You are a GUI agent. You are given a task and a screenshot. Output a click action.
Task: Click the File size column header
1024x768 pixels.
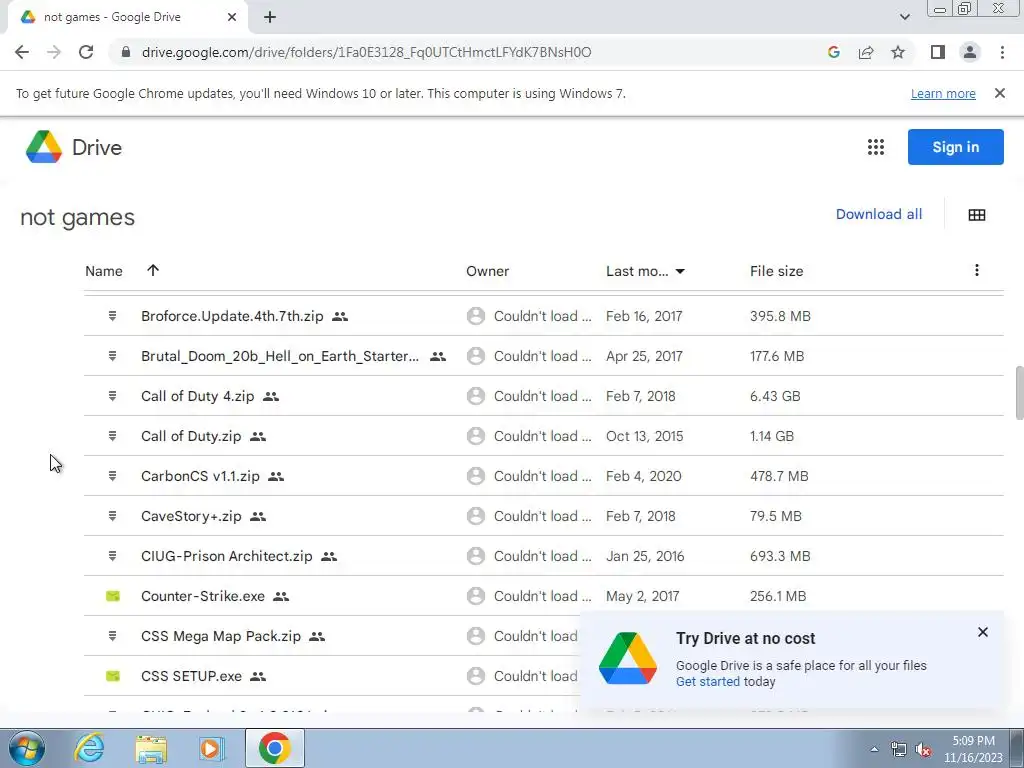click(776, 271)
